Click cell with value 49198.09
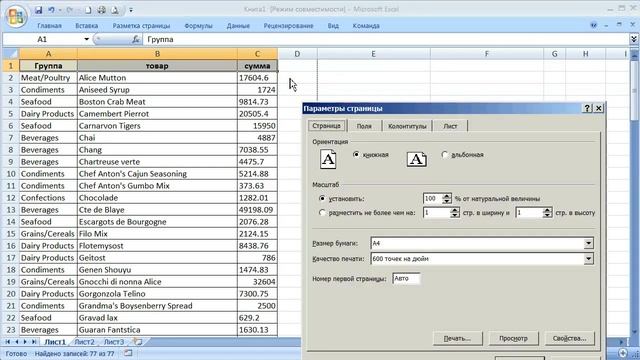Viewport: 640px width, 360px height. point(258,210)
